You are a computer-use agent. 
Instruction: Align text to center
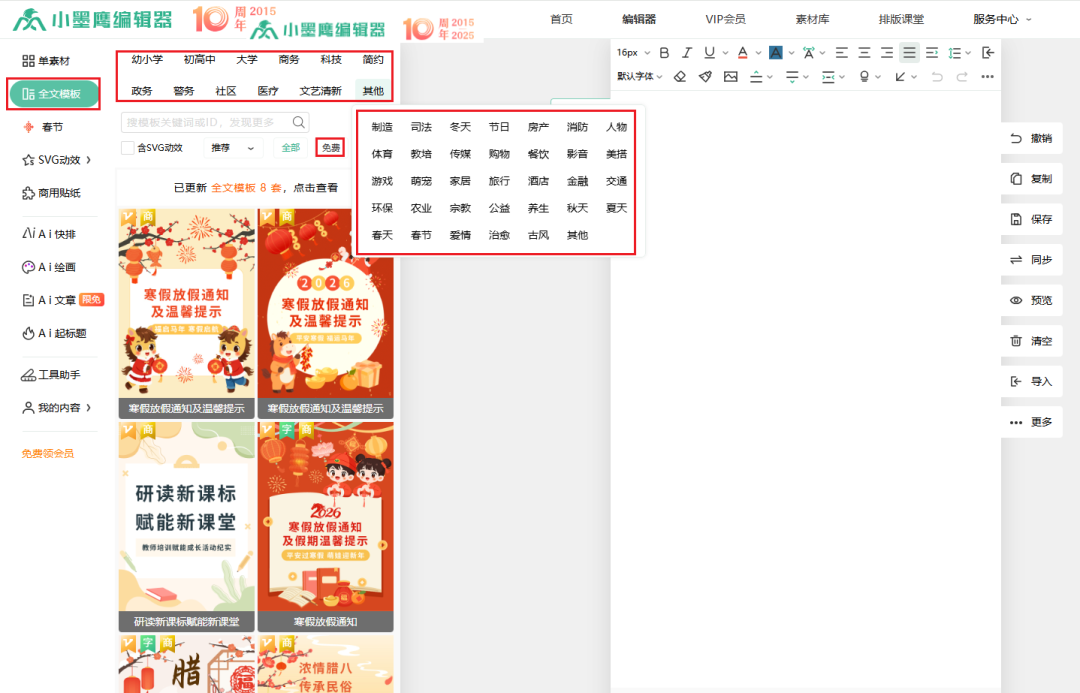pos(864,53)
